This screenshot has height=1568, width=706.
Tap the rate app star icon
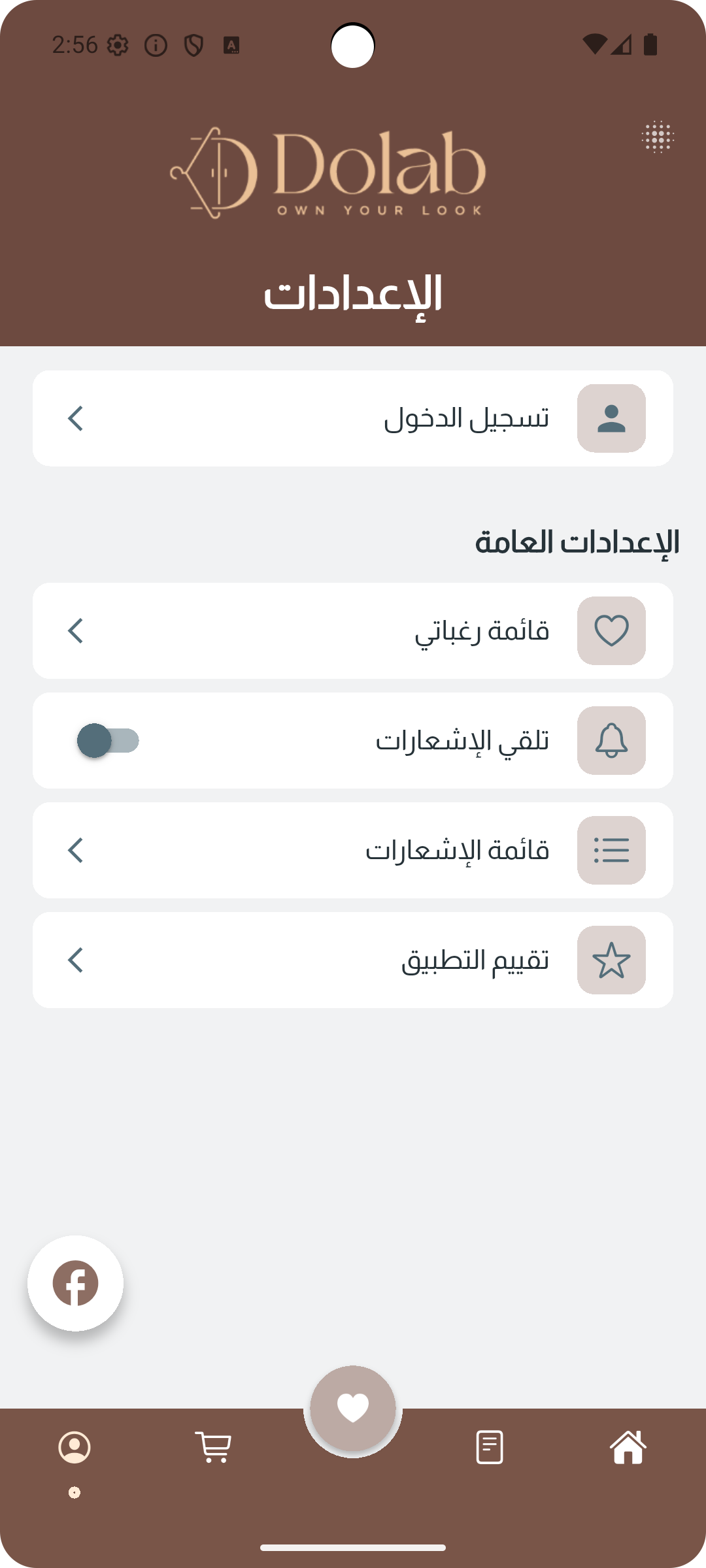pyautogui.click(x=611, y=960)
